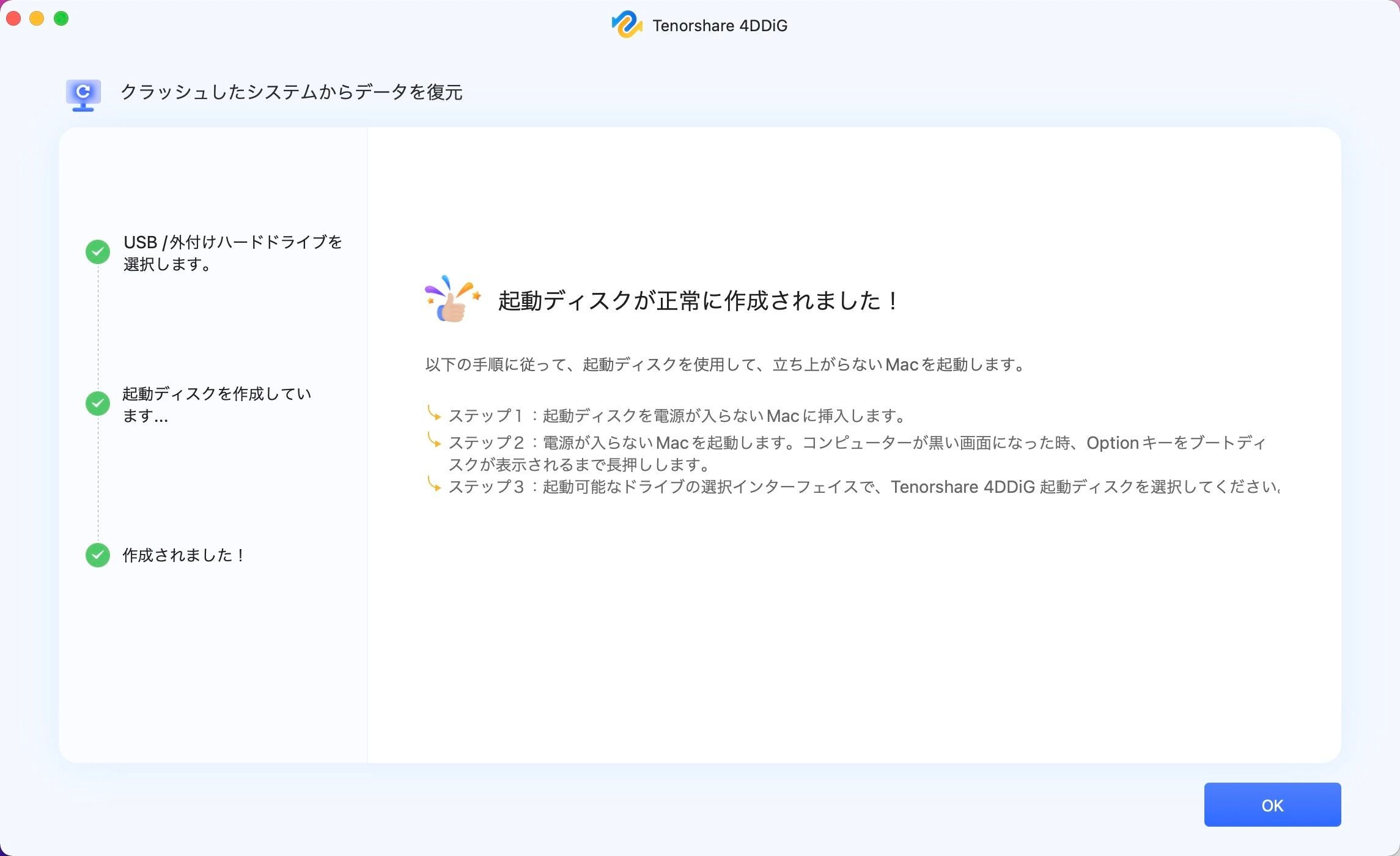Click the crashed system recovery monitor icon

(x=83, y=95)
